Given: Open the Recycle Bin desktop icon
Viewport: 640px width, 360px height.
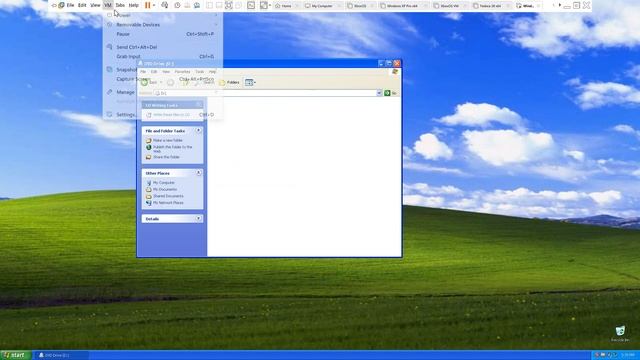Looking at the screenshot, I should [620, 333].
